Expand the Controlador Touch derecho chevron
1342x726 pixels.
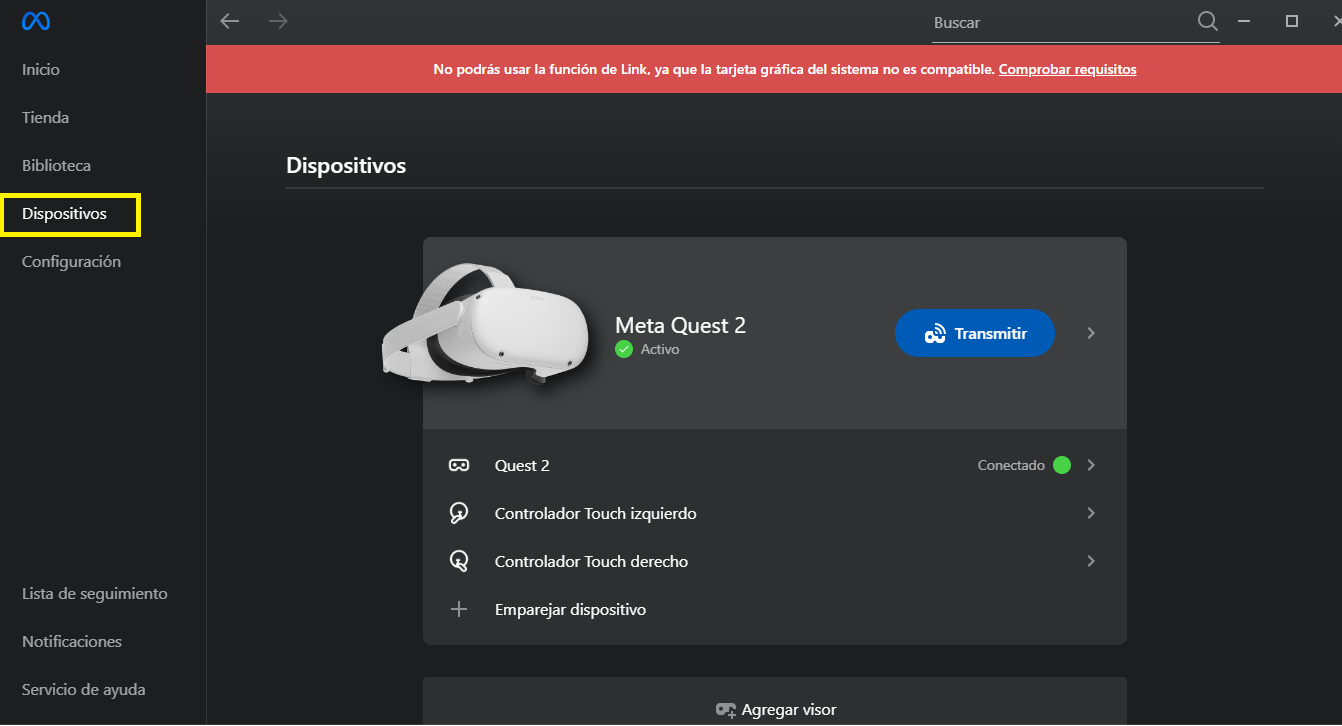1091,561
